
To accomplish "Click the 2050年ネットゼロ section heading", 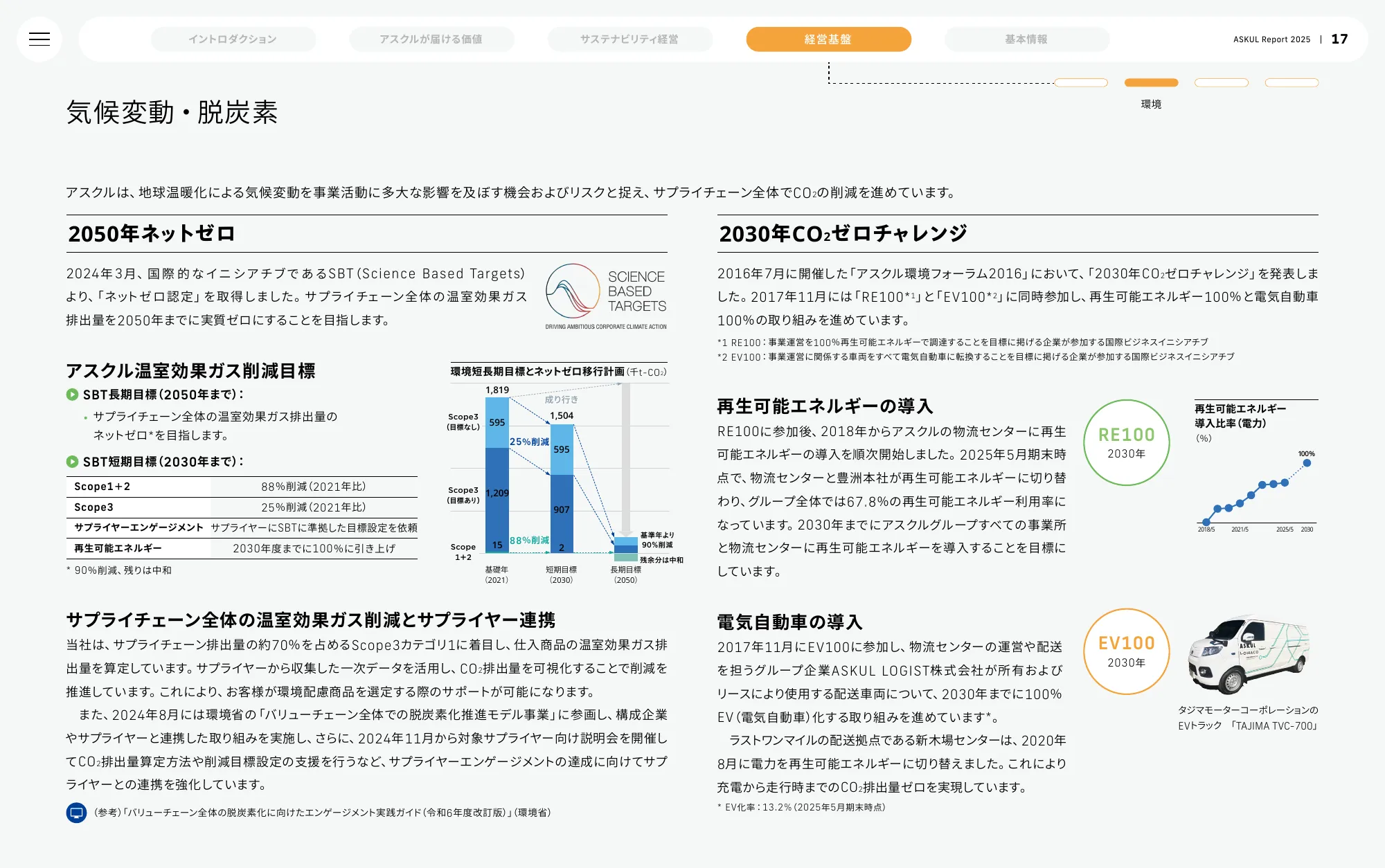I will click(x=152, y=233).
